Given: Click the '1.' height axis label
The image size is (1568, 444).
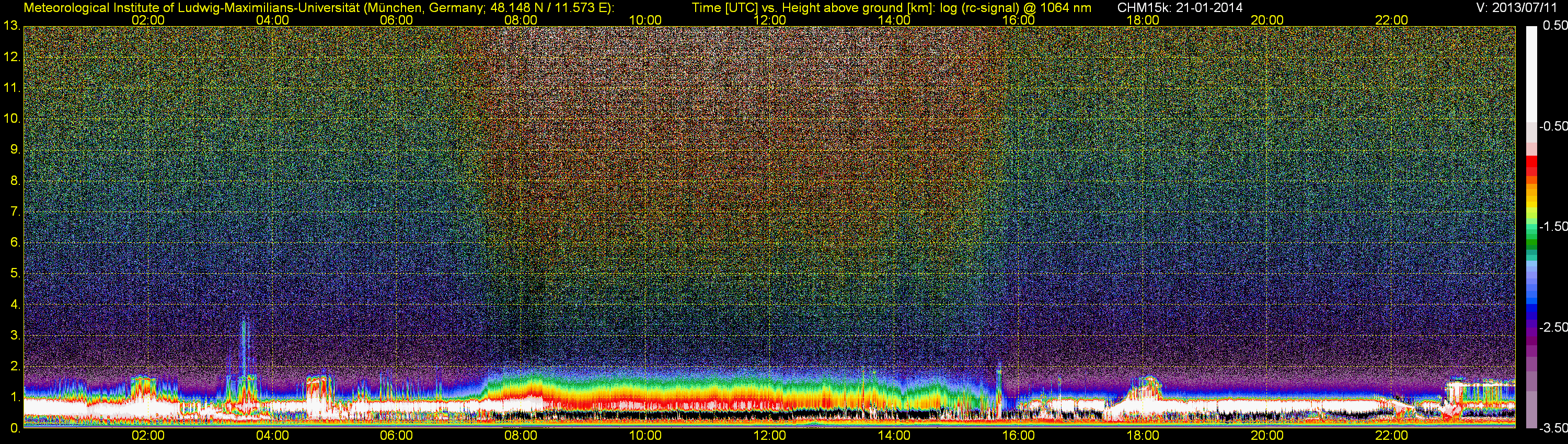Looking at the screenshot, I should [x=15, y=397].
